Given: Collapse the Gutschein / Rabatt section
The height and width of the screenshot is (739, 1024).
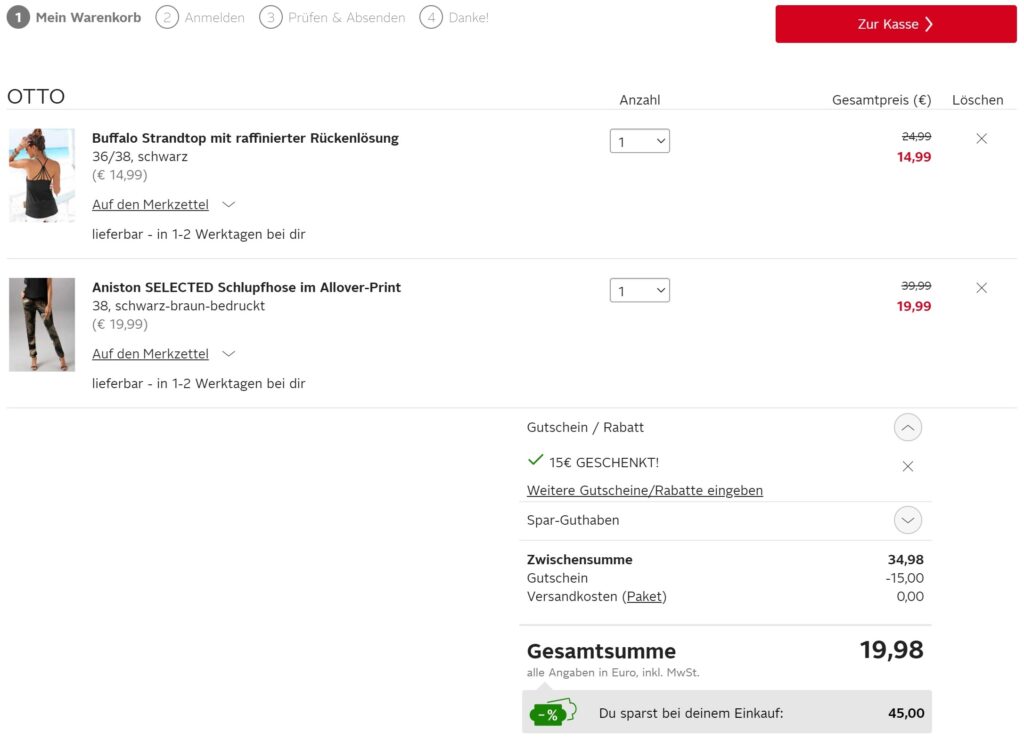Looking at the screenshot, I should click(x=907, y=428).
